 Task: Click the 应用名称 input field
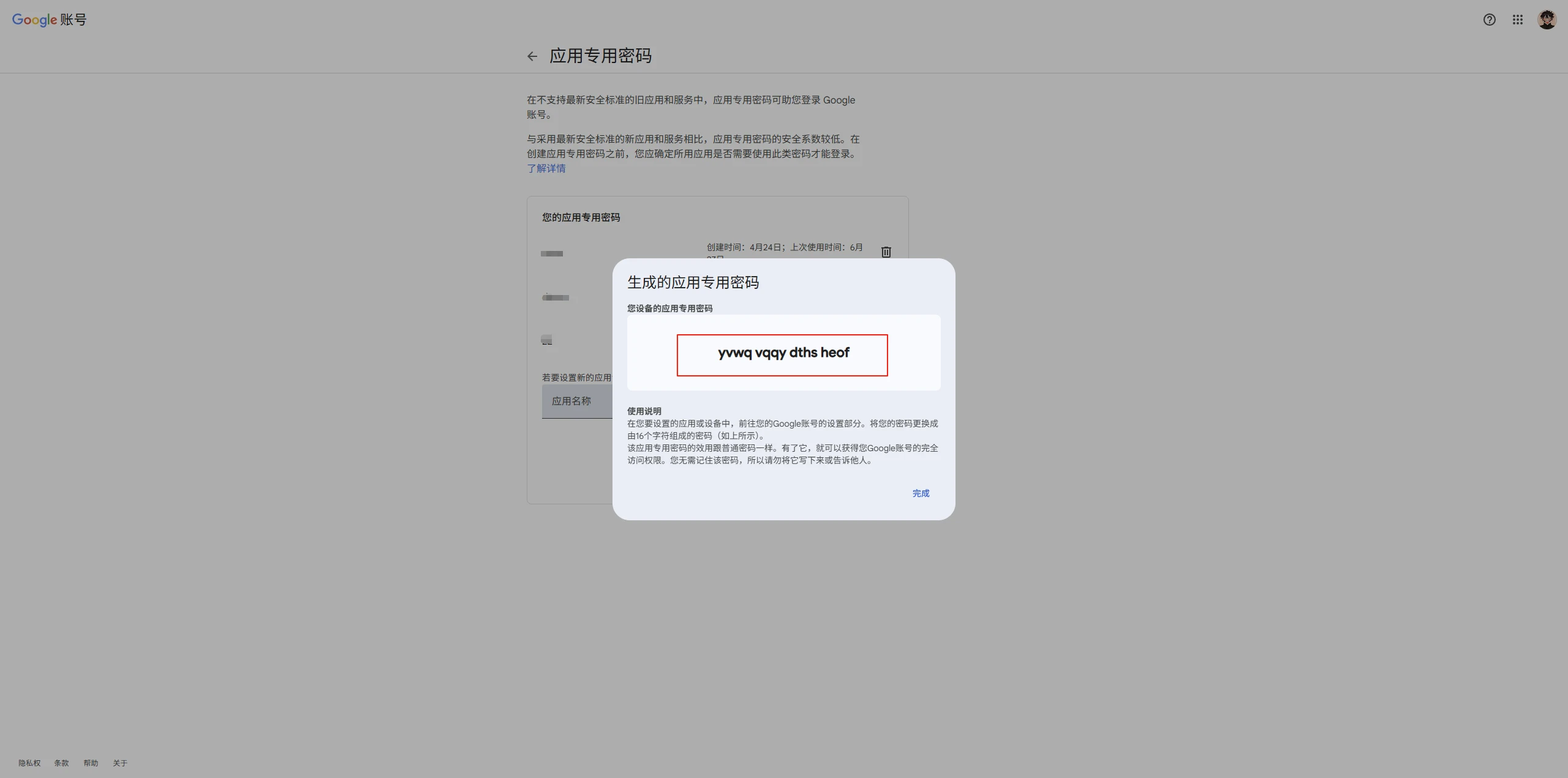[576, 401]
